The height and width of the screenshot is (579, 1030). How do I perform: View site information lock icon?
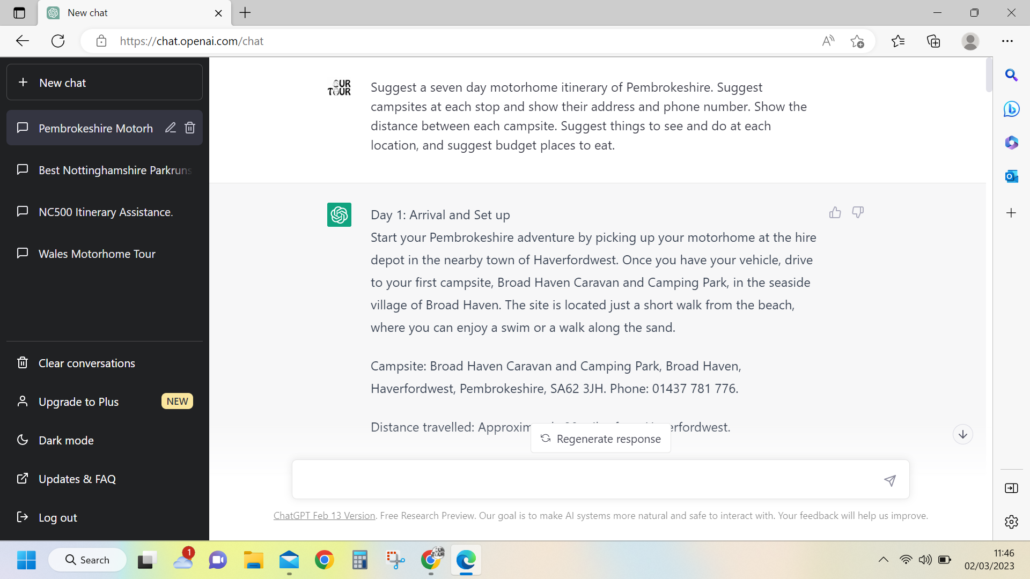pos(101,41)
